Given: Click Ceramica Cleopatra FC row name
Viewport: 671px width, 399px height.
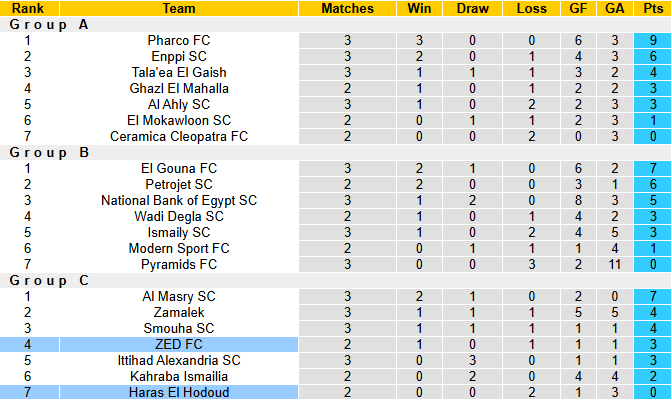Looking at the screenshot, I should point(179,136).
